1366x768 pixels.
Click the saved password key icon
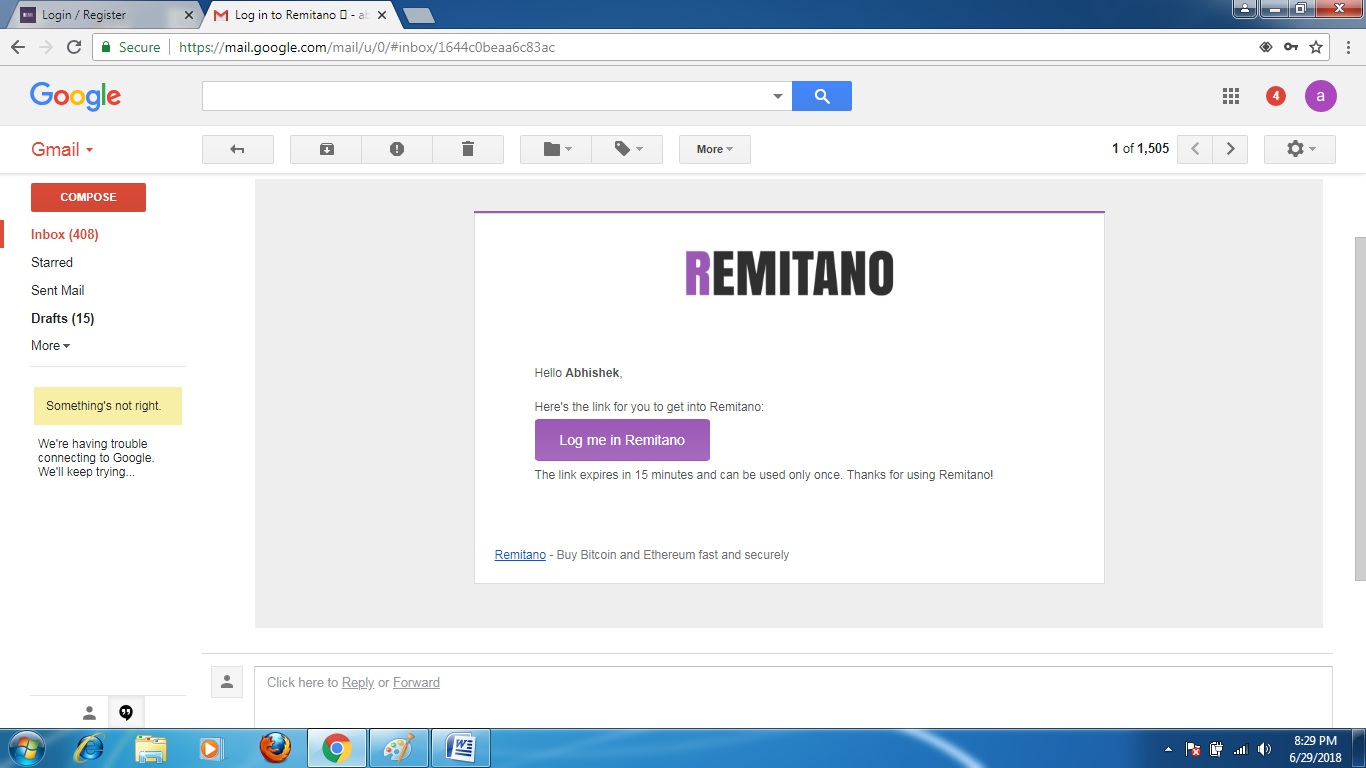click(x=1291, y=47)
